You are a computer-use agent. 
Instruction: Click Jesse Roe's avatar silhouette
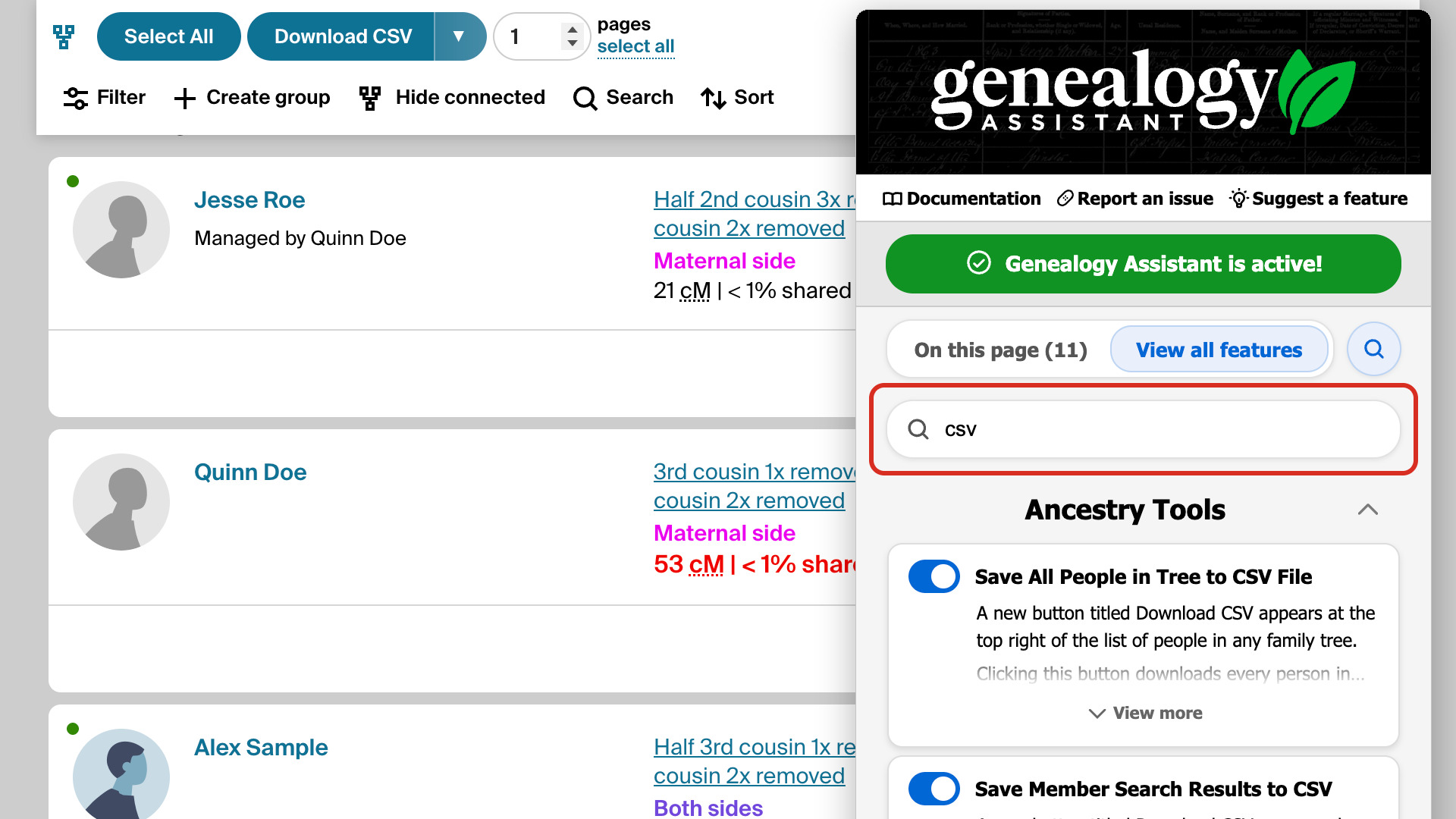(x=121, y=230)
